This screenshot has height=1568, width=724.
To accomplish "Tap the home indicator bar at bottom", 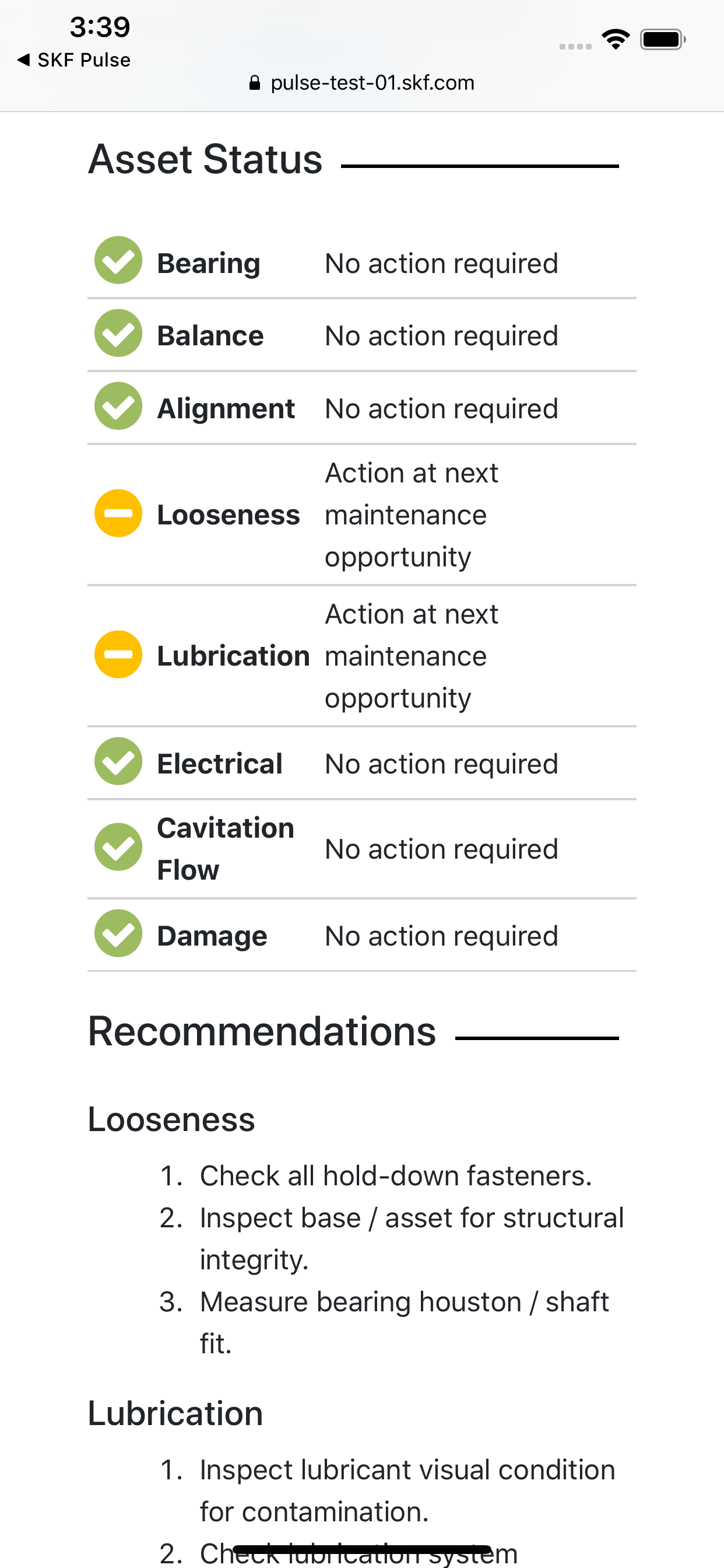I will coord(362,1549).
